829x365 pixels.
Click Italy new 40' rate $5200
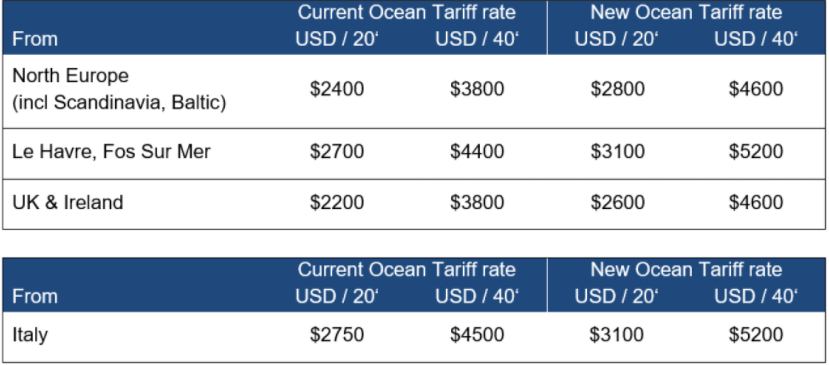[756, 335]
